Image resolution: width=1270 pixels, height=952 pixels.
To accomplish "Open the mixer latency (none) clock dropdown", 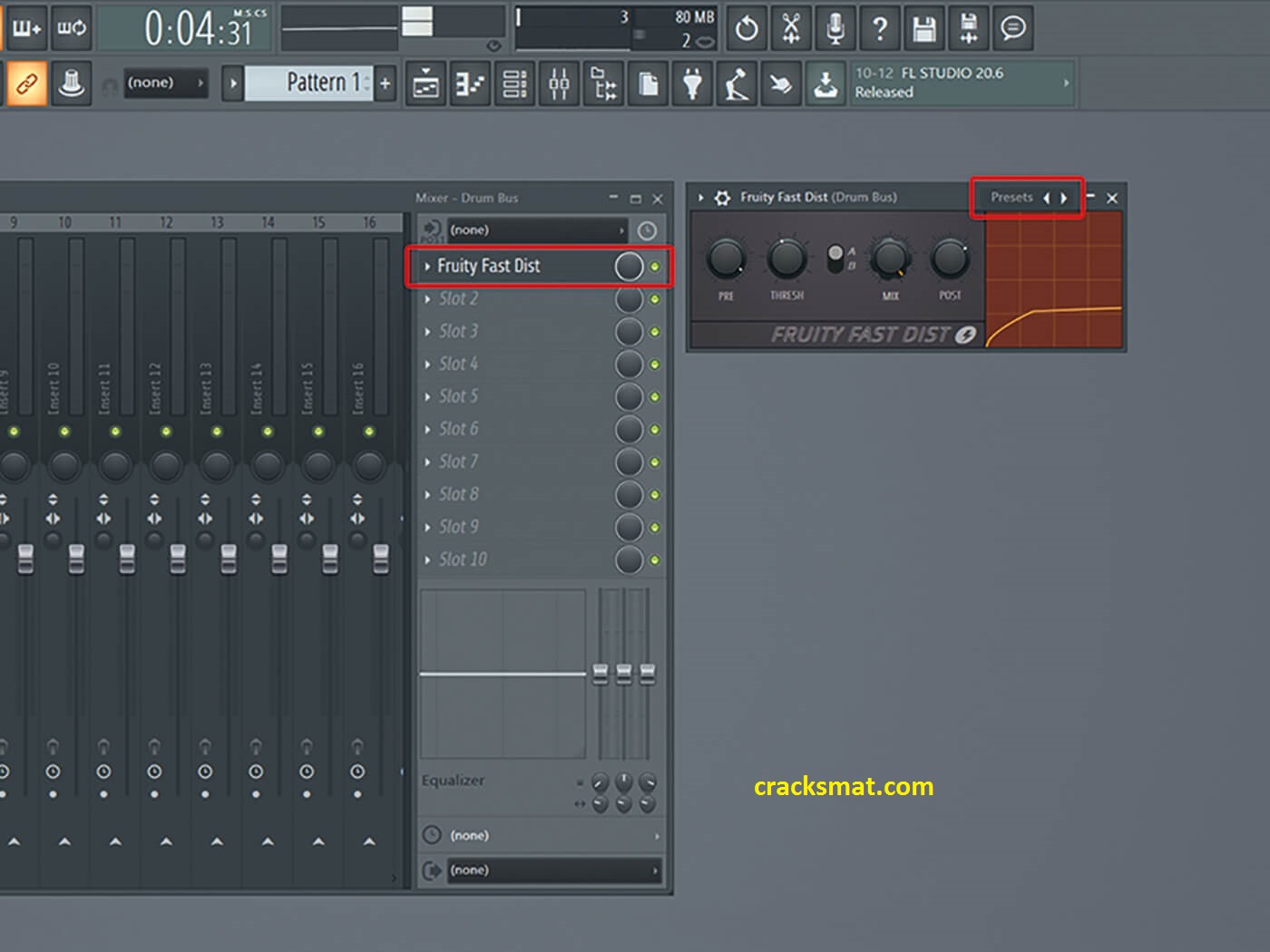I will point(541,836).
